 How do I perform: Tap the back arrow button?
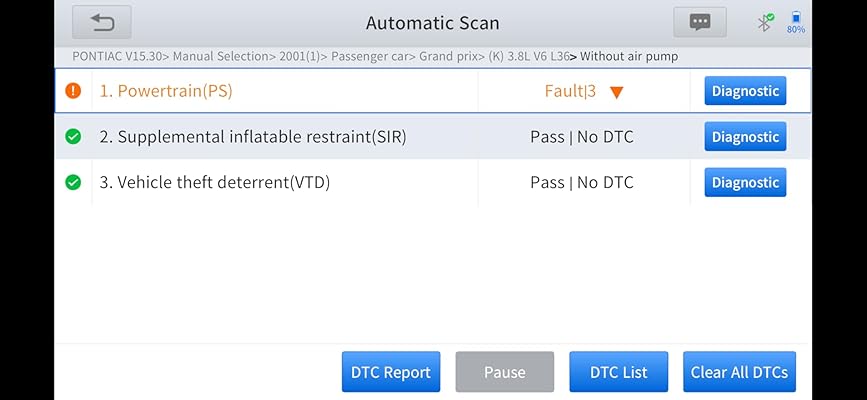[x=101, y=22]
